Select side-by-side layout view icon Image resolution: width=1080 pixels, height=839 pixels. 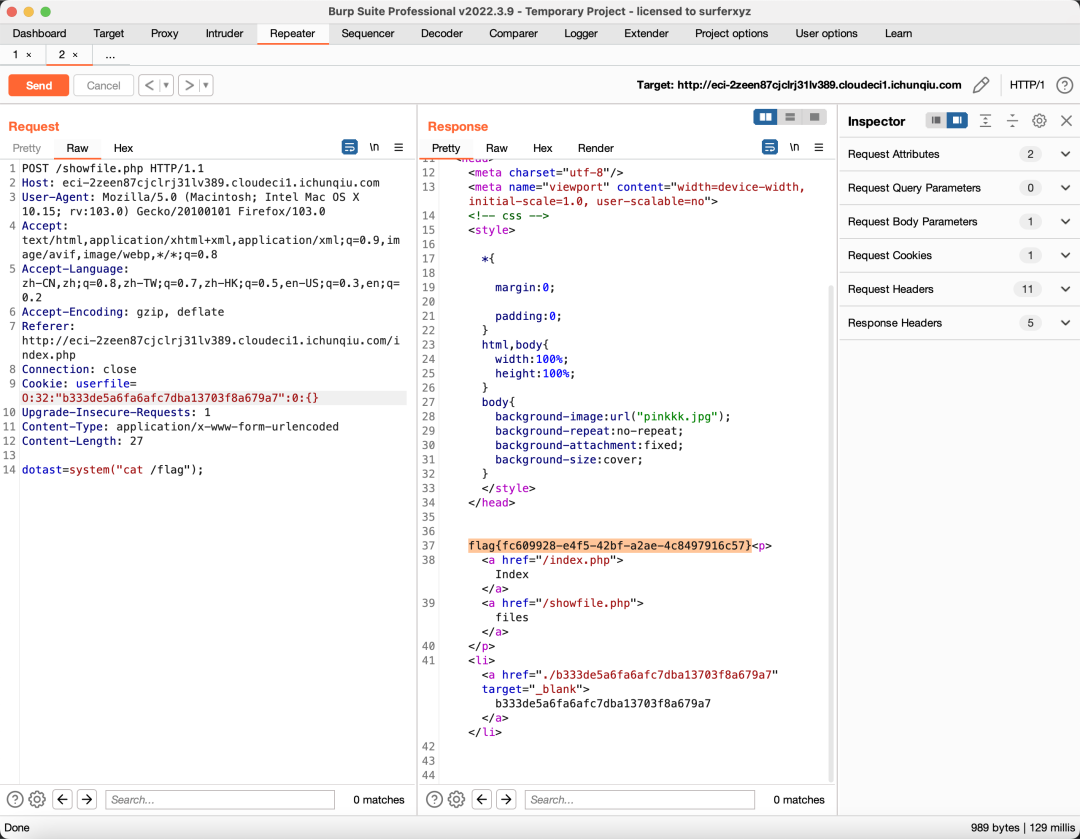(765, 117)
